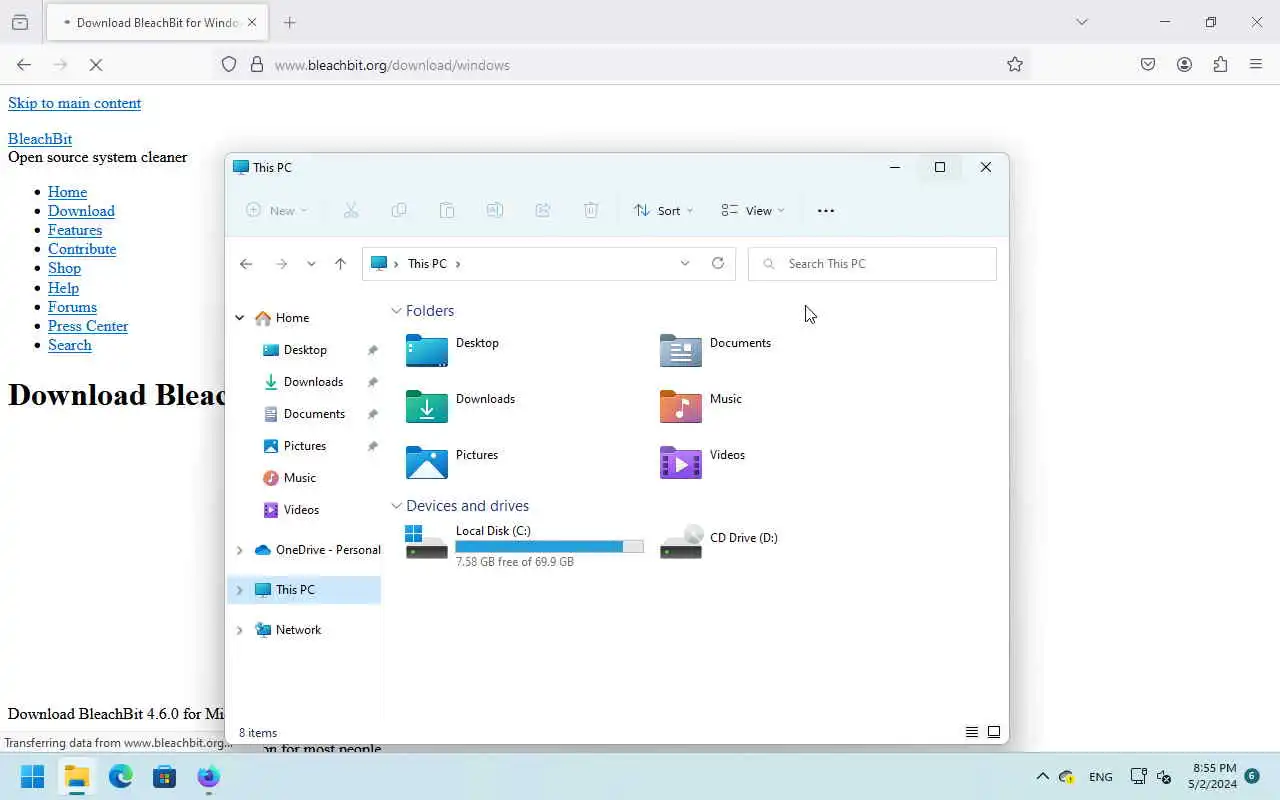Open Windows Start menu
This screenshot has width=1280, height=800.
(33, 777)
